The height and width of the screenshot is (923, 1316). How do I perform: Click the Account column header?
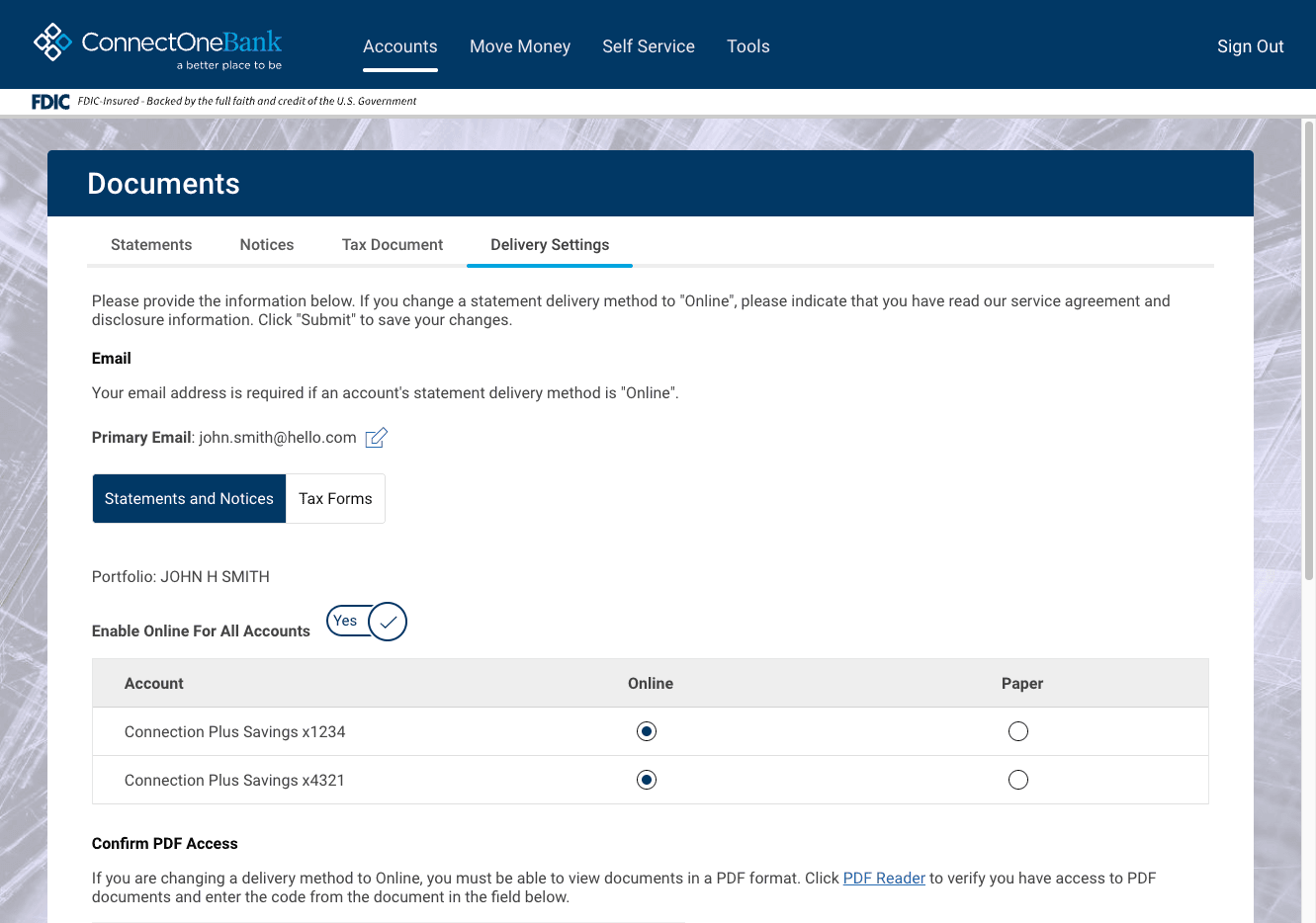point(154,684)
